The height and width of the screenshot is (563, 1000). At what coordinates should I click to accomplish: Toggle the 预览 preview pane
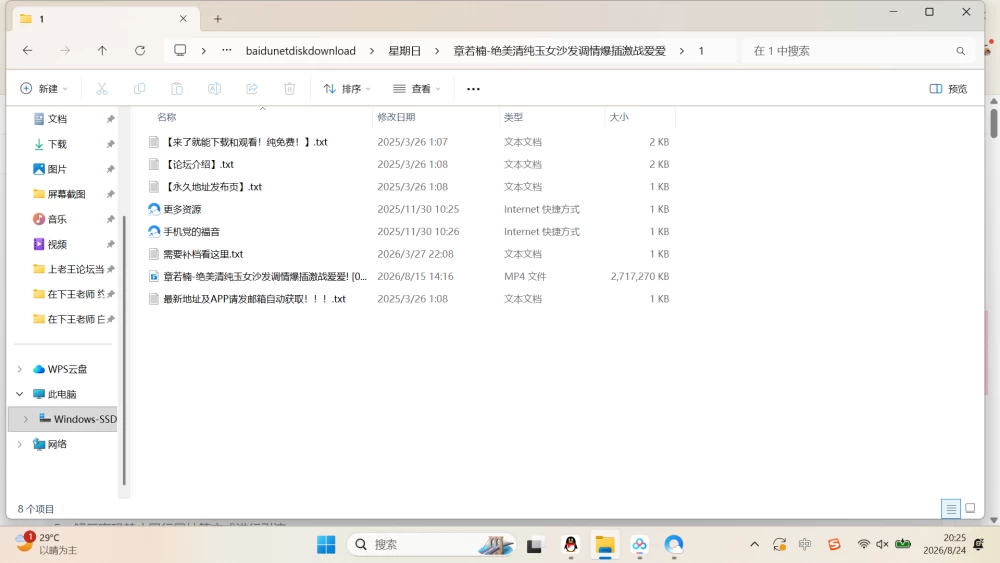click(x=948, y=89)
